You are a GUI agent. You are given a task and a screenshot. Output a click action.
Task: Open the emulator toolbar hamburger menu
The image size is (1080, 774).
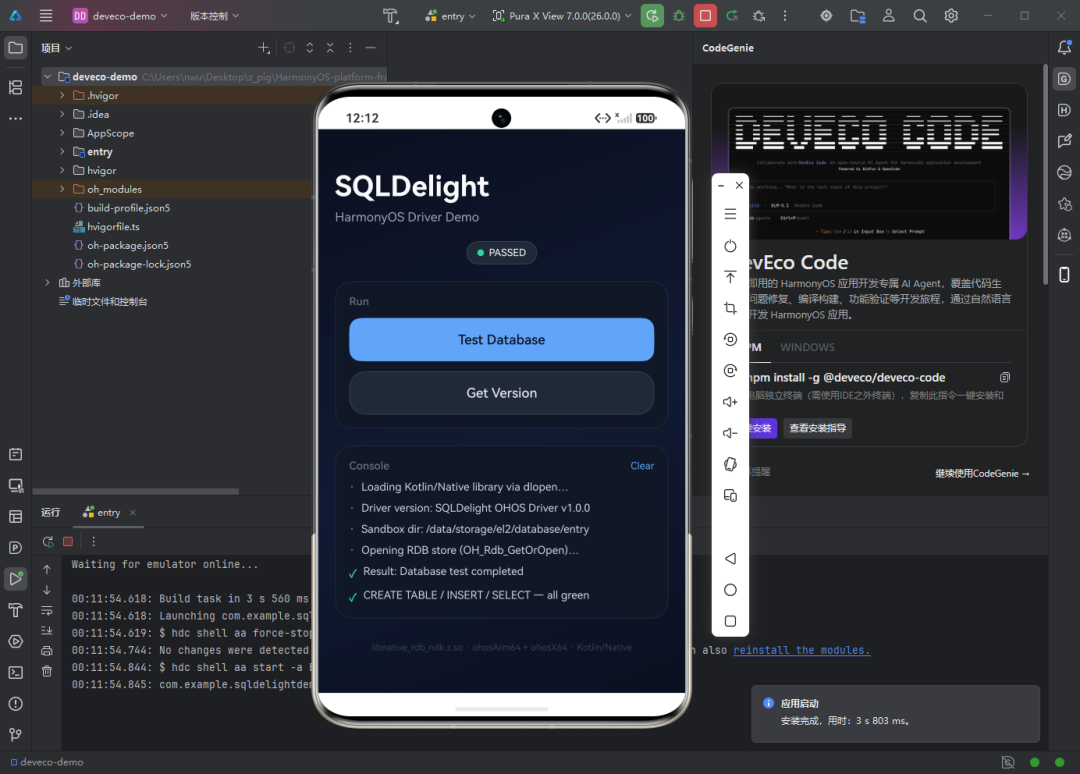point(730,214)
